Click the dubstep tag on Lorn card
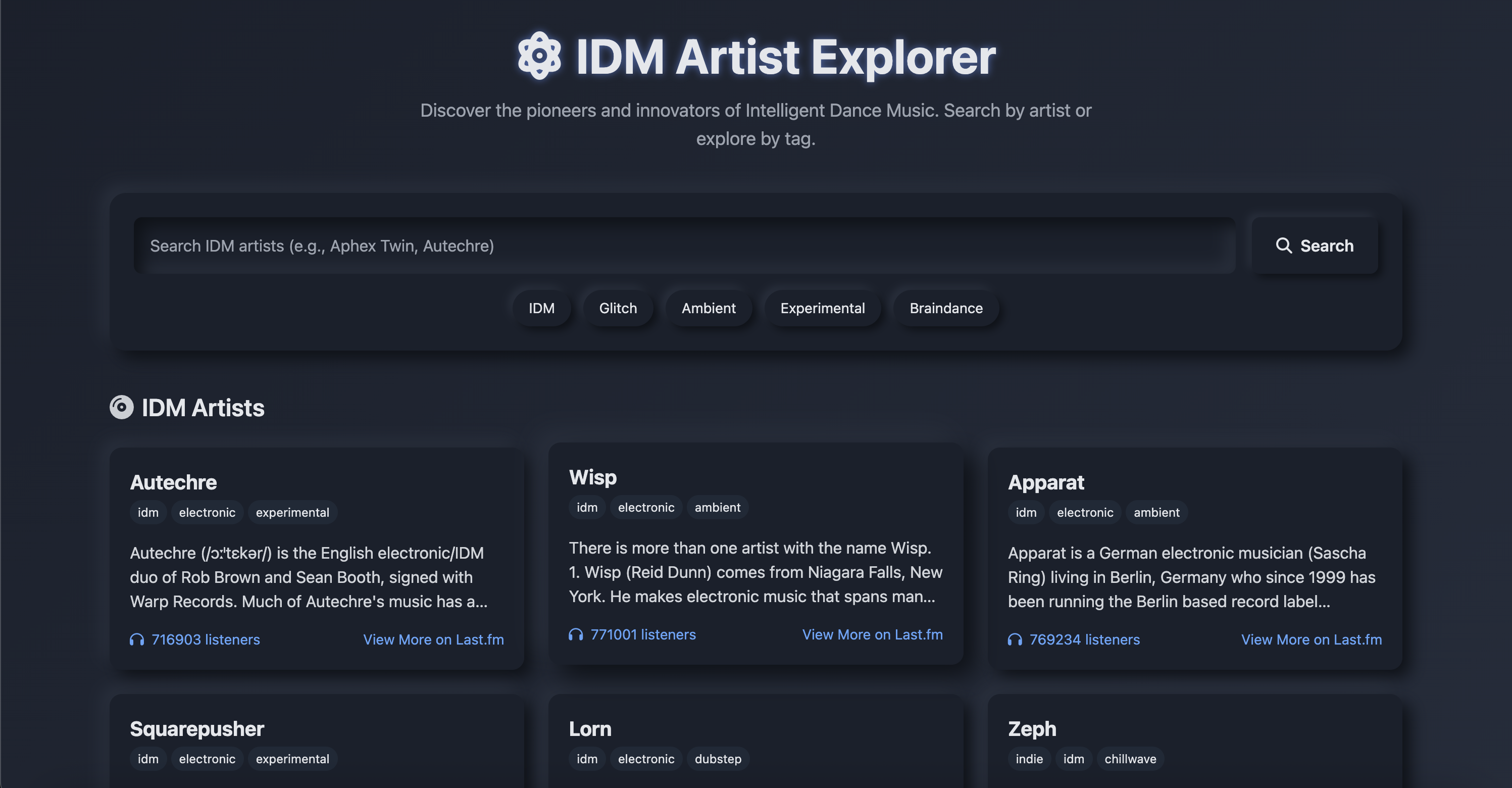 [718, 759]
